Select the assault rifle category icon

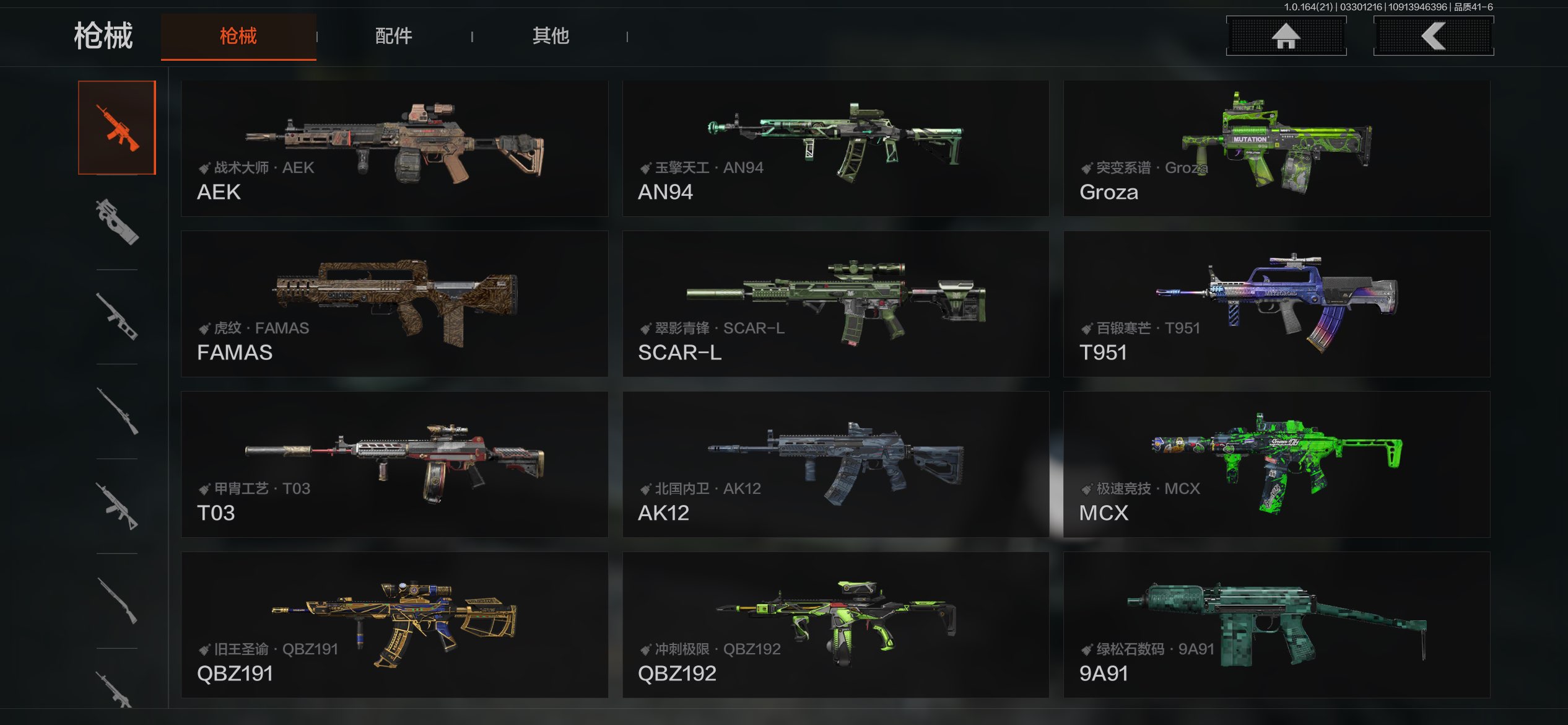coord(117,128)
